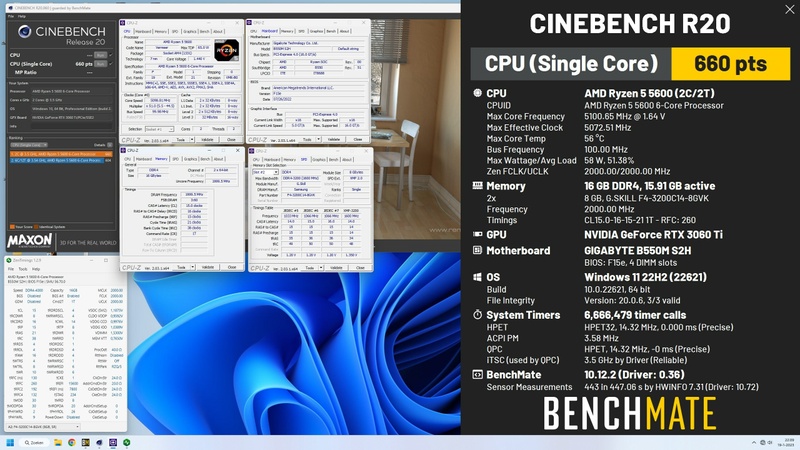This screenshot has height=450, width=800.
Task: Click the Zoeken search box on the taskbar
Action: (x=34, y=442)
